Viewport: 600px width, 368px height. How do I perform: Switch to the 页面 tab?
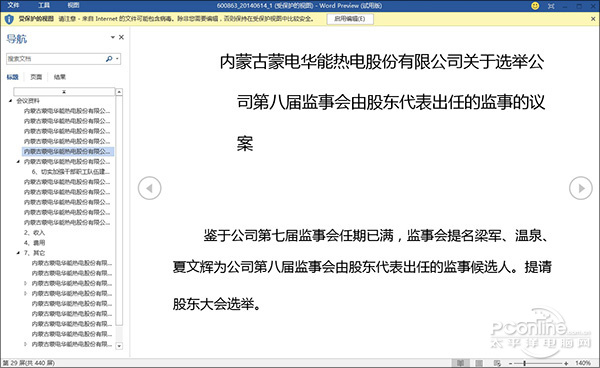36,77
